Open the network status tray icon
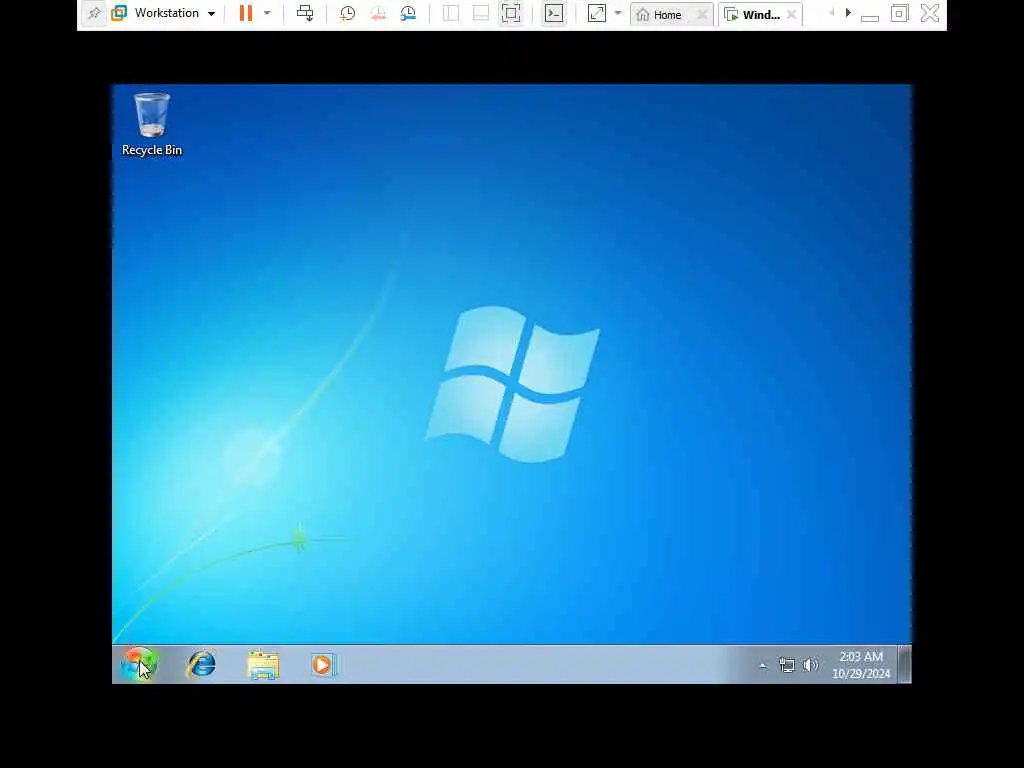The width and height of the screenshot is (1024, 768). click(787, 665)
